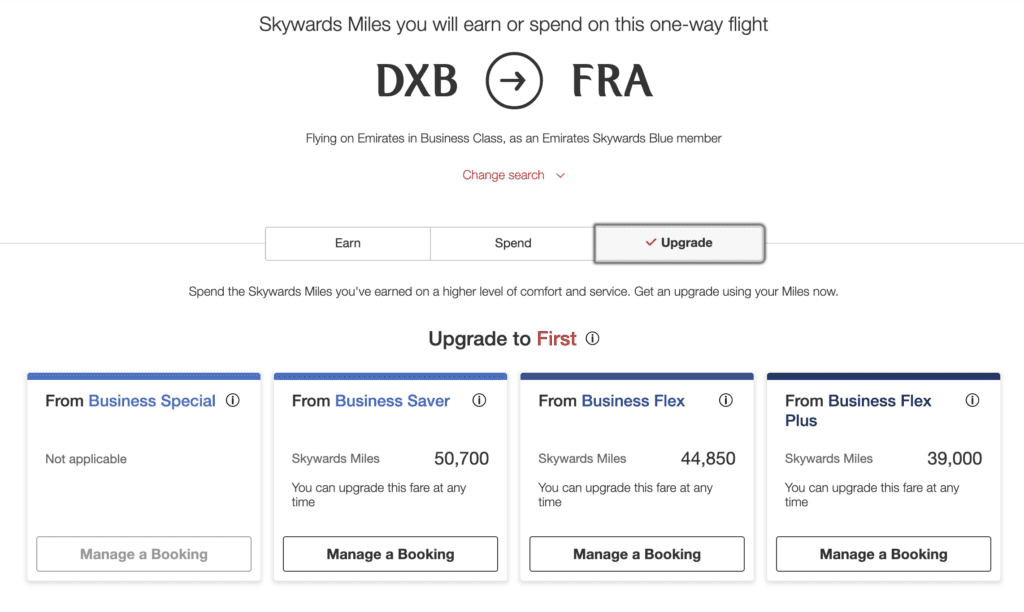
Task: Click the disabled Manage a Booking button
Action: (143, 554)
